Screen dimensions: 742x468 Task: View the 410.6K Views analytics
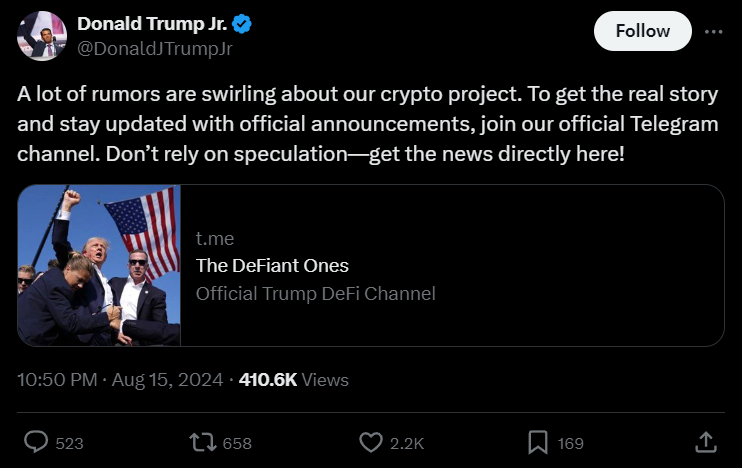(294, 380)
